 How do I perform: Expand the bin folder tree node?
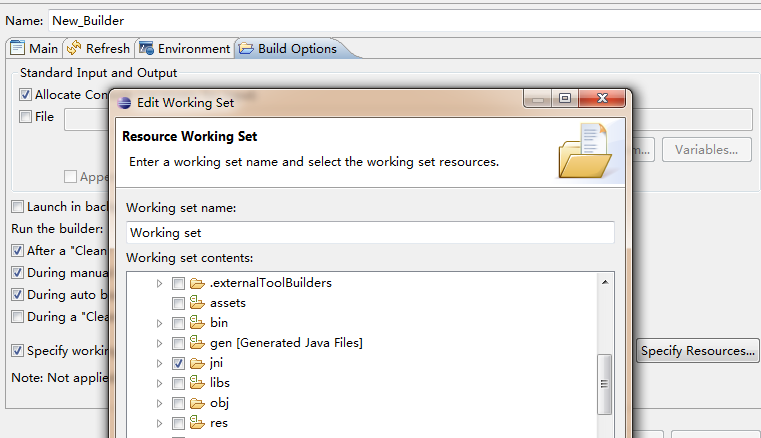click(x=158, y=323)
